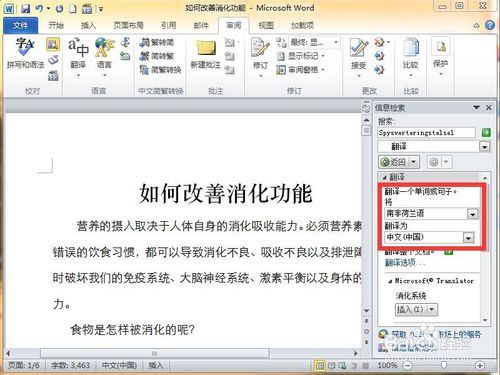Toggle 插入 insert mode in status bar

[156, 366]
